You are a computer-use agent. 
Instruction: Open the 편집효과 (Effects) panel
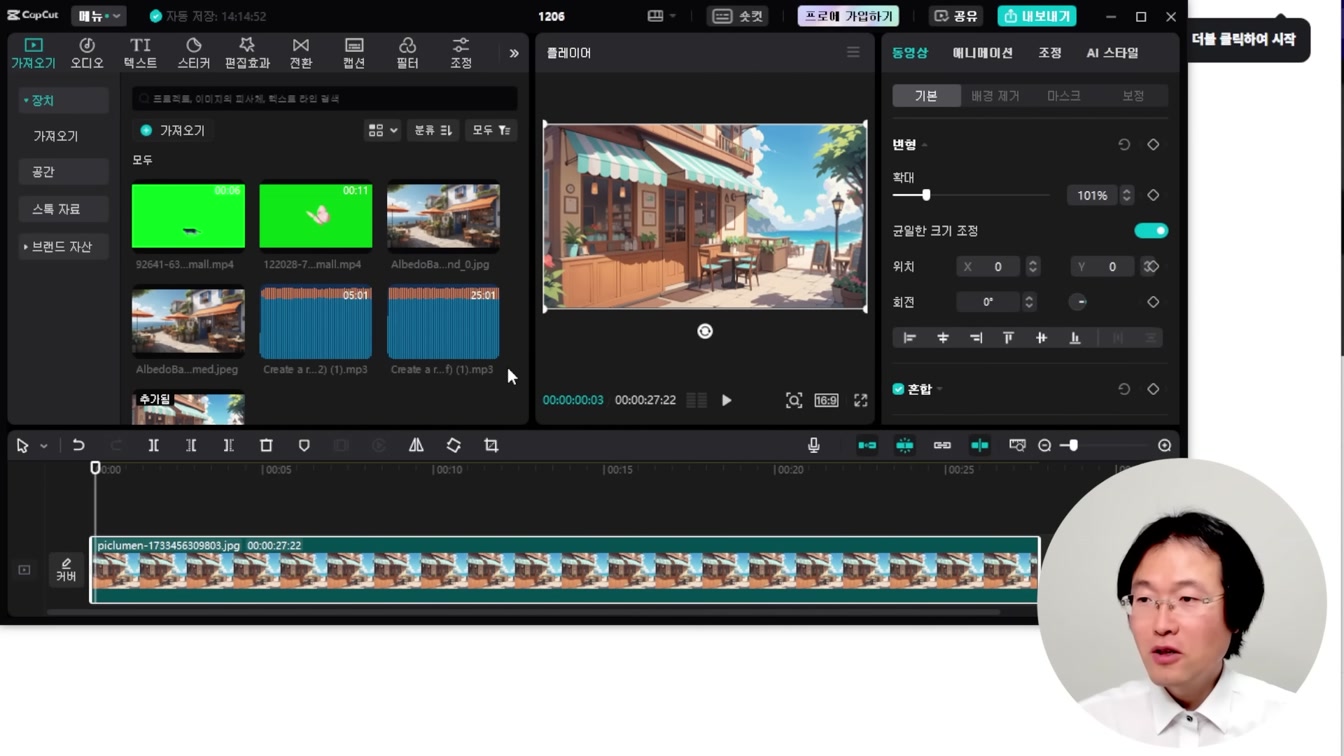pyautogui.click(x=247, y=53)
